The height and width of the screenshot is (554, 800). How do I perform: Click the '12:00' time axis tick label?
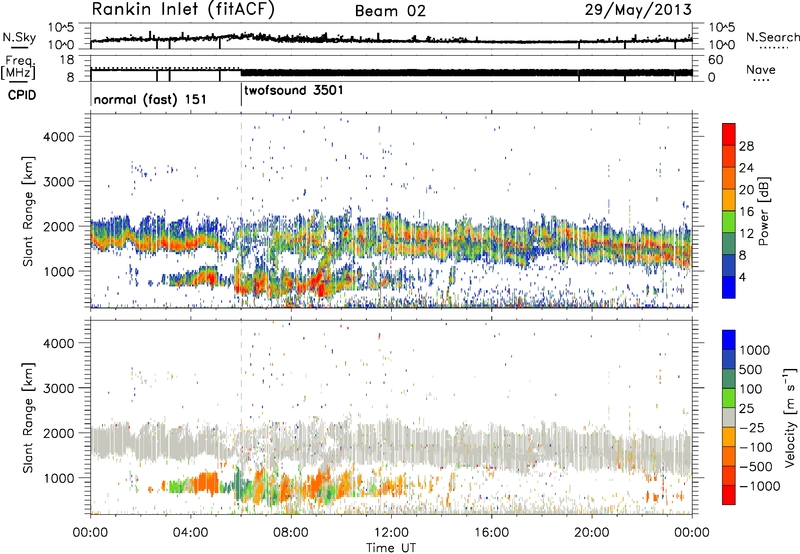pyautogui.click(x=391, y=533)
